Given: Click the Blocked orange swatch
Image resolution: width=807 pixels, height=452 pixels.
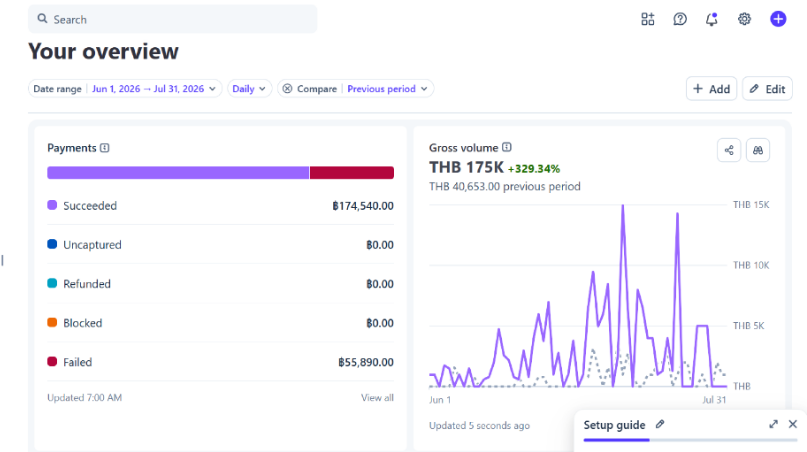Looking at the screenshot, I should point(52,322).
